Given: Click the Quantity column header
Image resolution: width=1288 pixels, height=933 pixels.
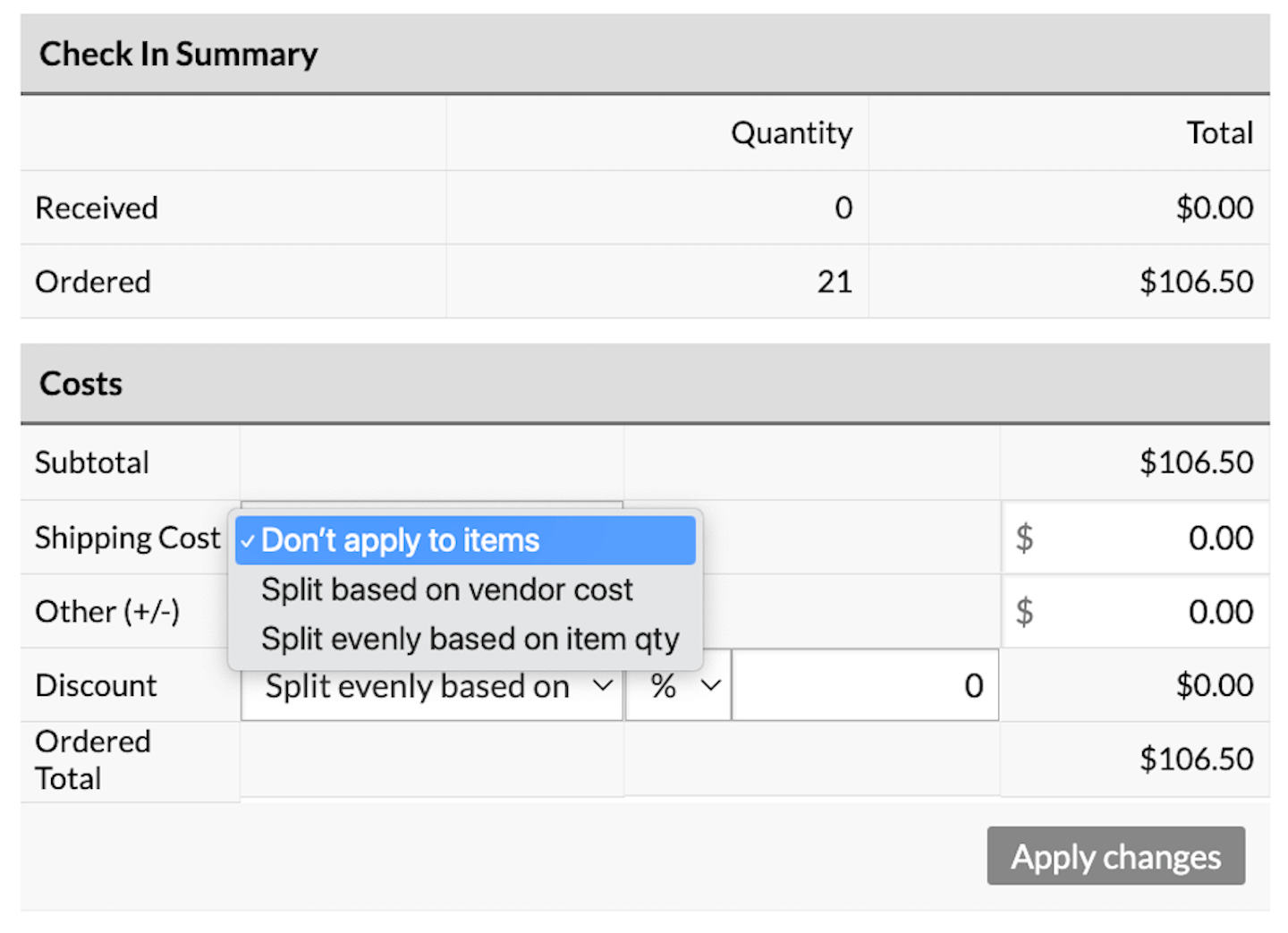Looking at the screenshot, I should coord(791,133).
